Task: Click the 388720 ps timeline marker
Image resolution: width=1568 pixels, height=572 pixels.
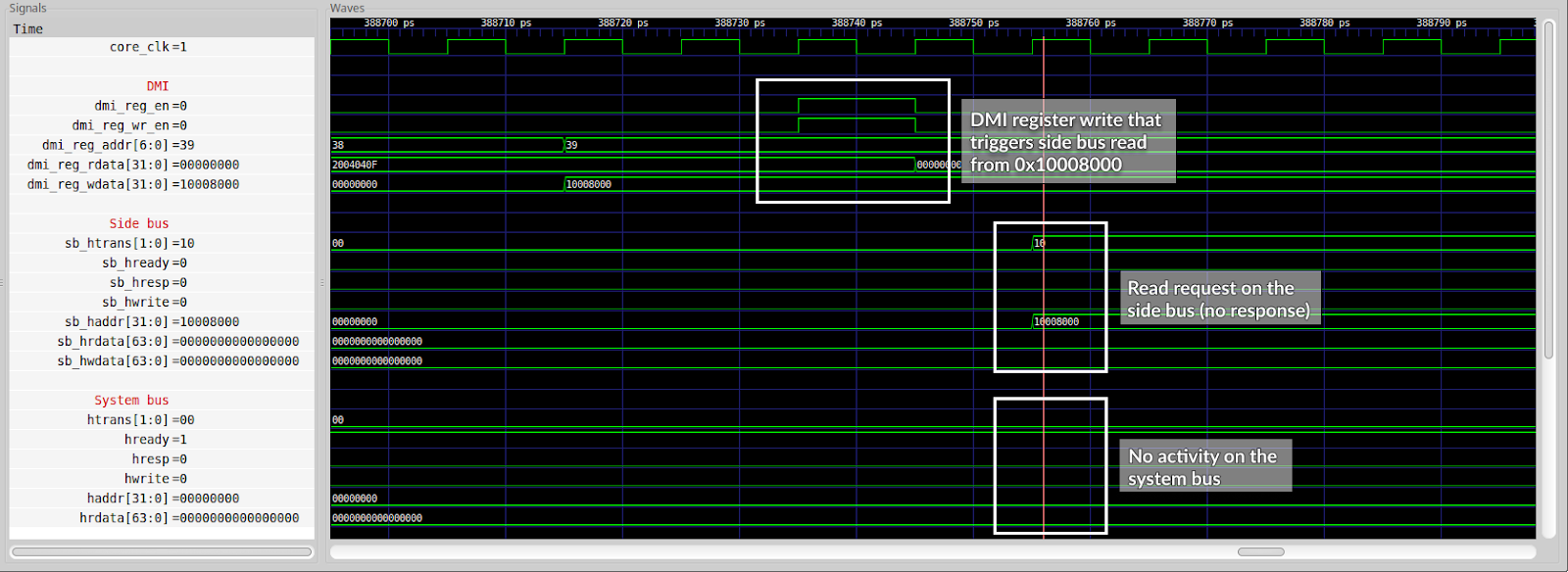Action: point(622,23)
